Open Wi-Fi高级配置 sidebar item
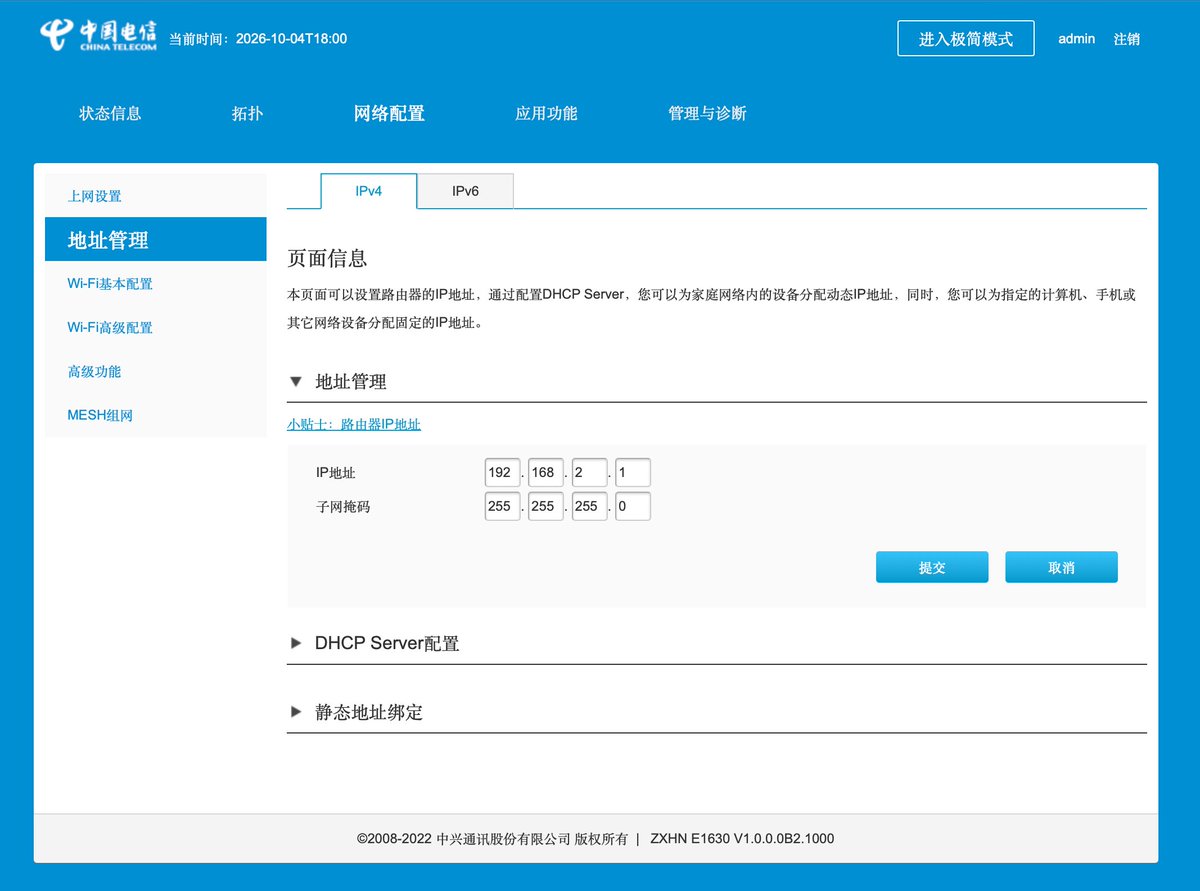Image resolution: width=1200 pixels, height=891 pixels. 156,328
